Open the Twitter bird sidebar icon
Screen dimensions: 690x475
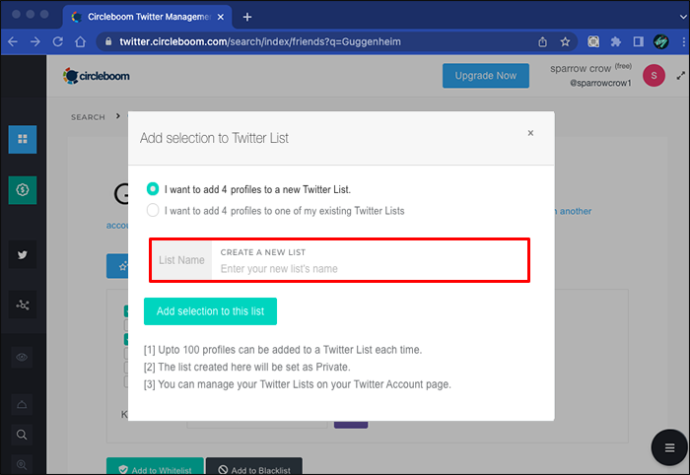(x=22, y=254)
